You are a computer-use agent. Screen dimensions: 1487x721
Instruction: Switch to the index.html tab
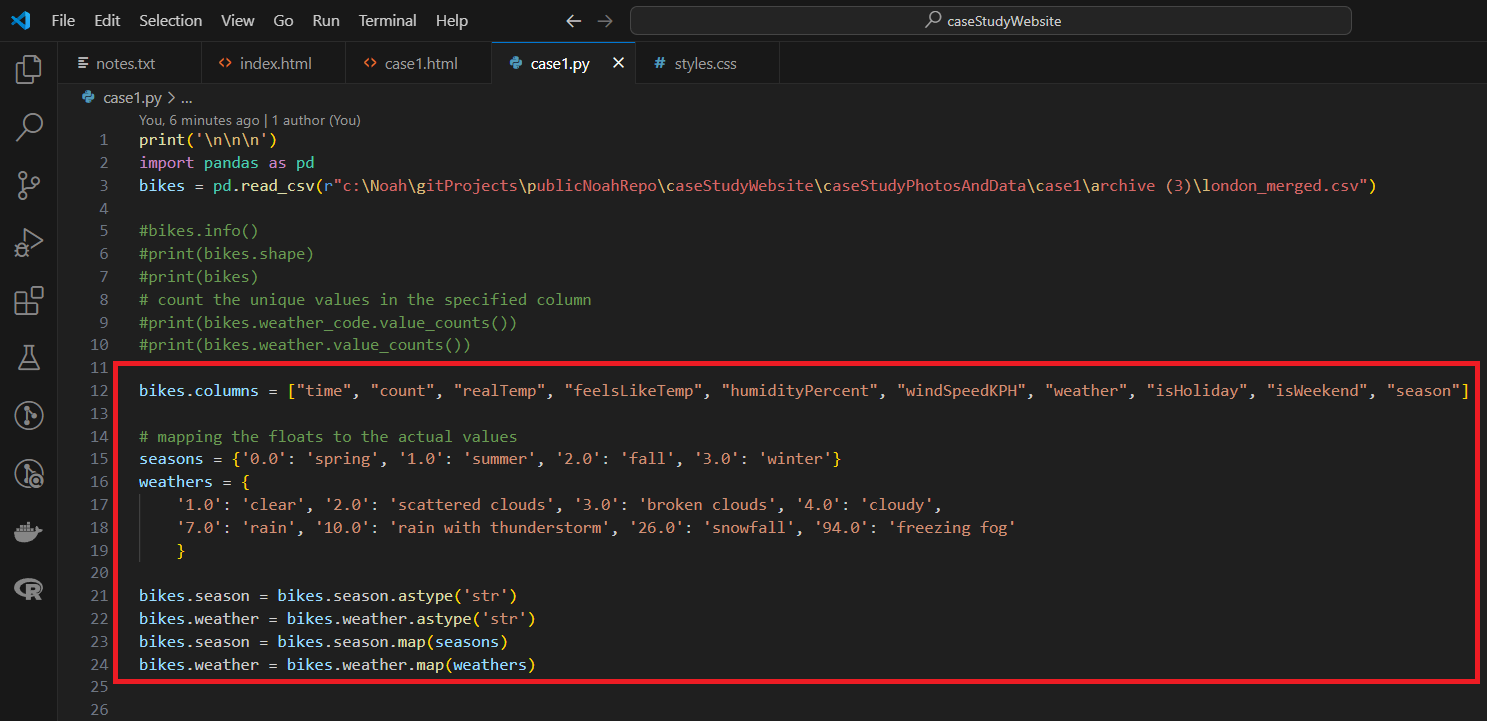click(x=273, y=63)
